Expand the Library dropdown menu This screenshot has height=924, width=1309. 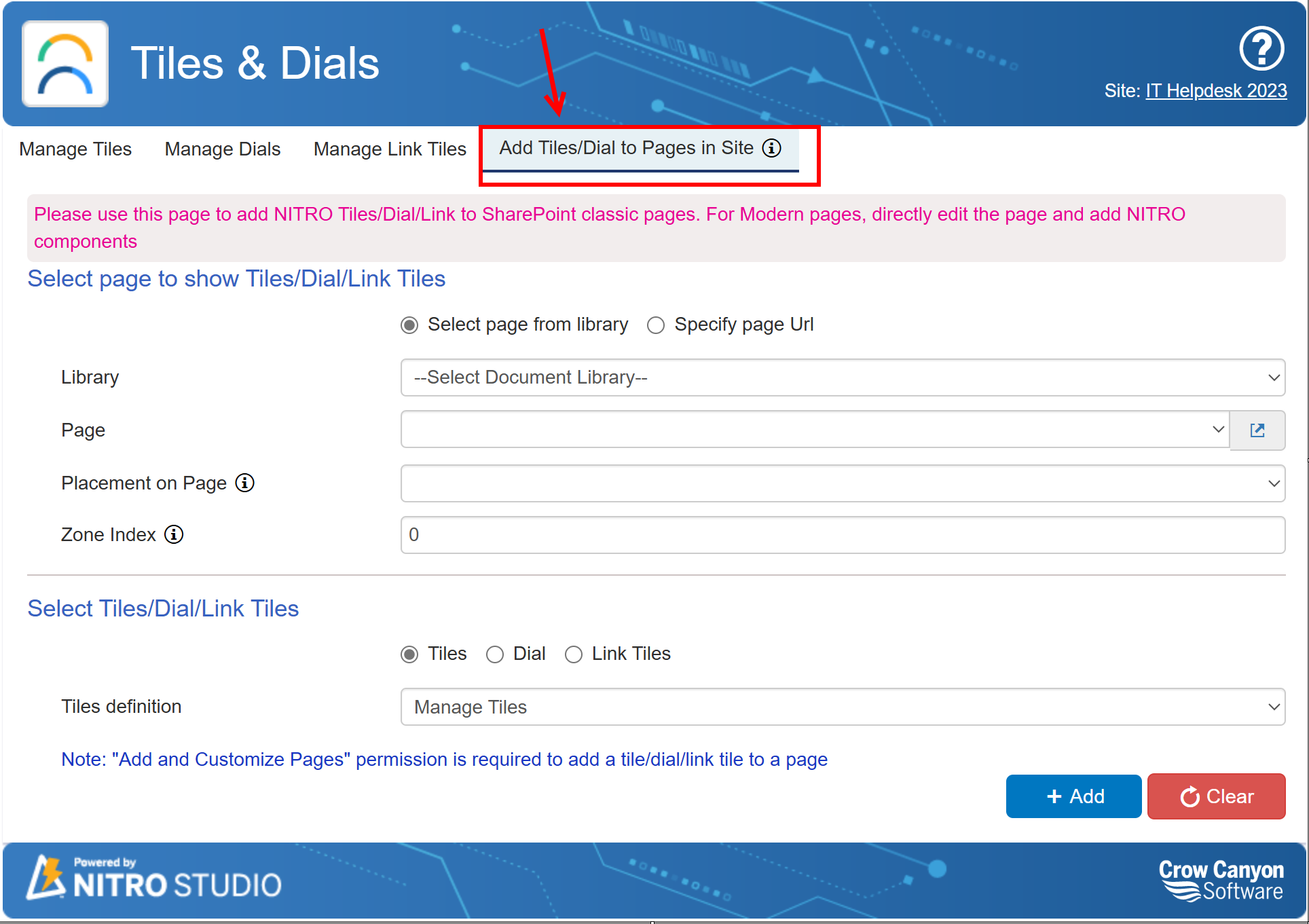point(844,377)
